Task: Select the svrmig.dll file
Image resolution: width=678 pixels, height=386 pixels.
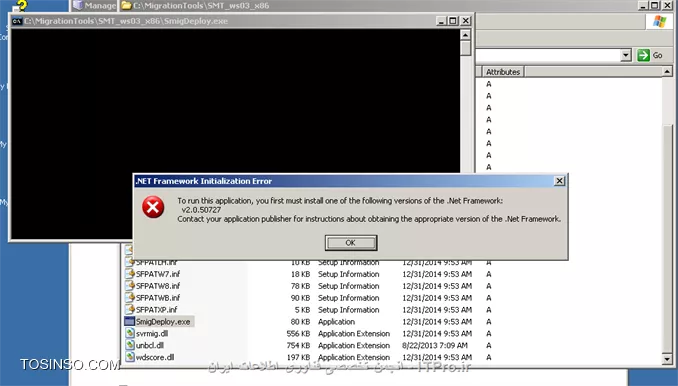Action: [x=152, y=334]
